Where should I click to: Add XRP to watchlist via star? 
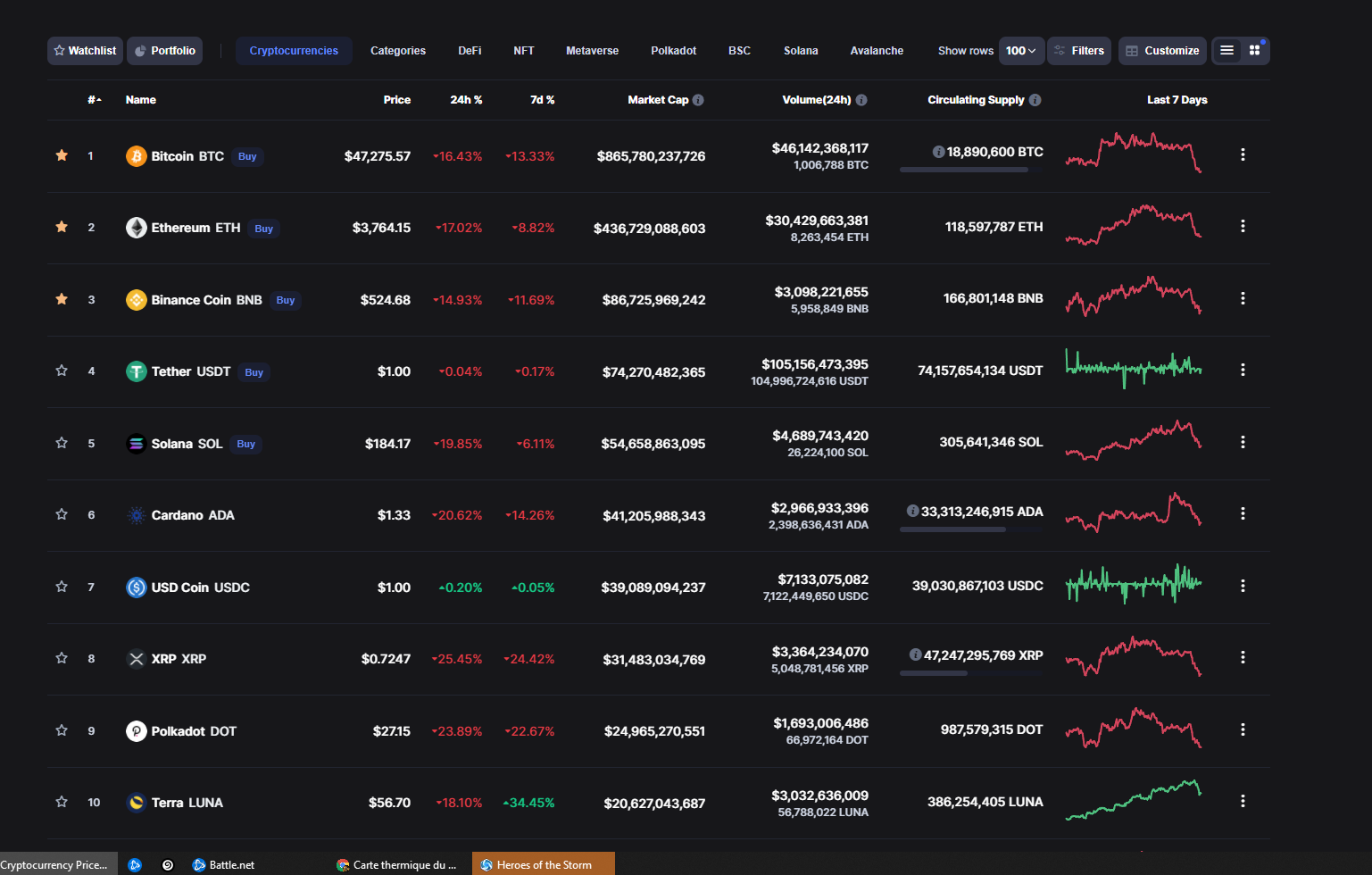(x=62, y=658)
